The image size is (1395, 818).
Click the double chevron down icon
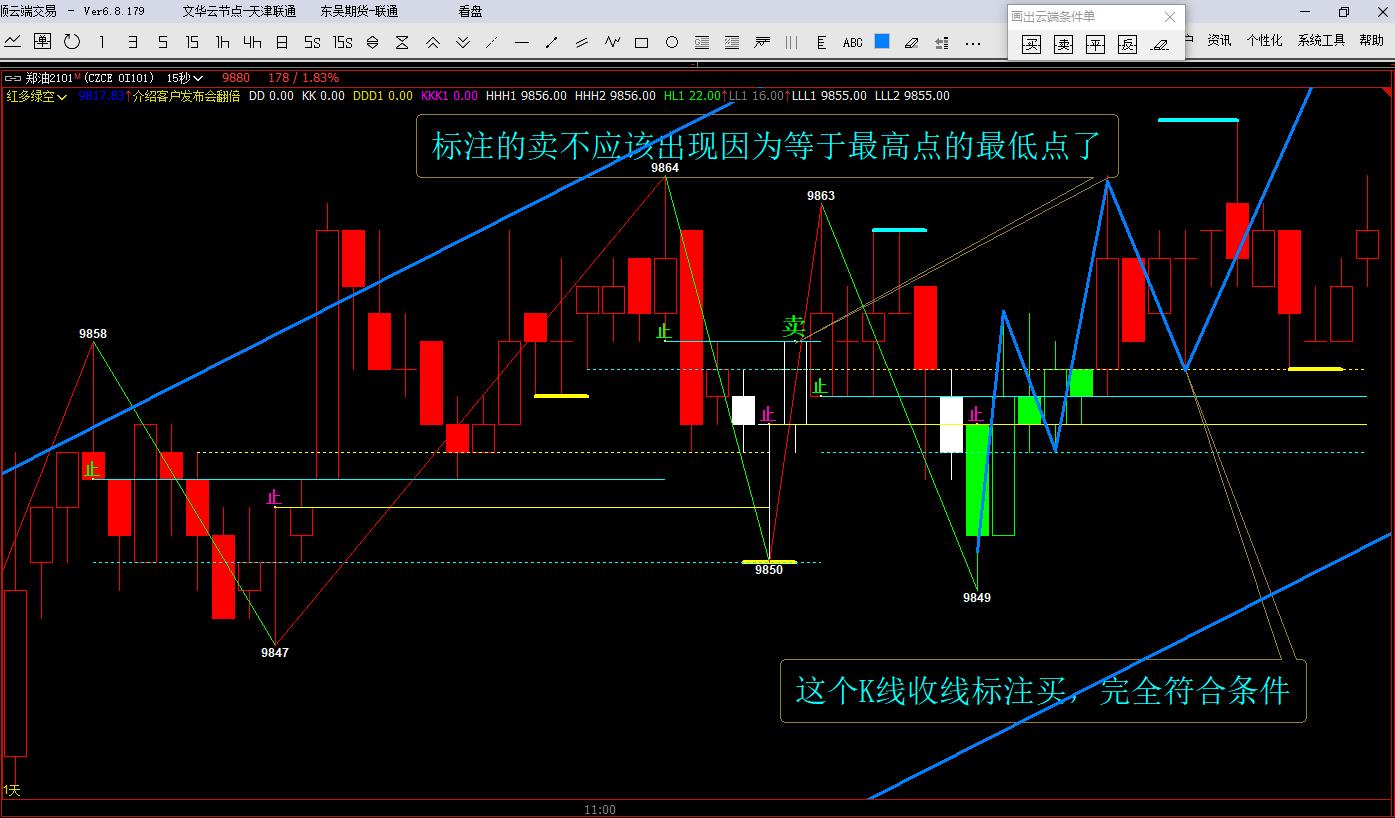pos(462,42)
